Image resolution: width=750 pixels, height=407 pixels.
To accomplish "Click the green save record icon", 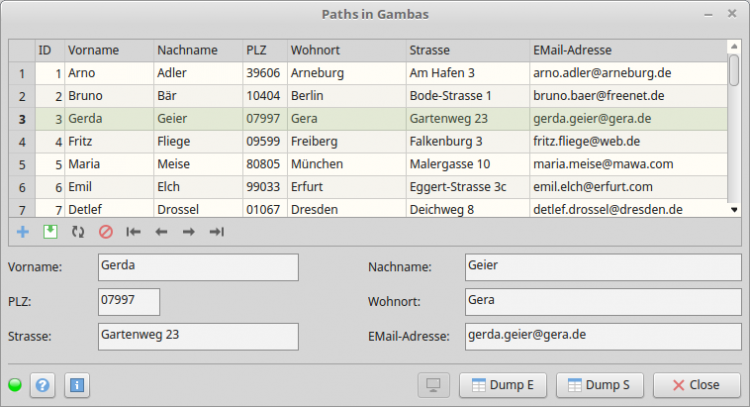I will (x=50, y=232).
